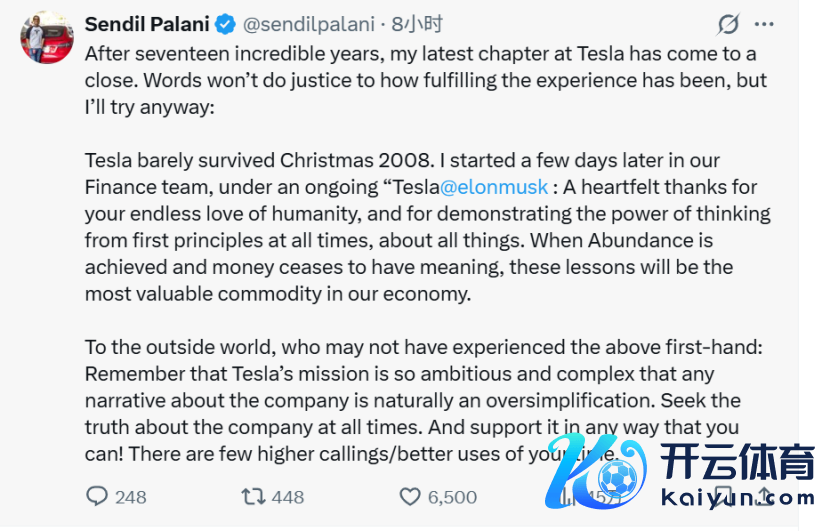Click the reply speech bubble icon
Image resolution: width=830 pixels, height=531 pixels.
click(x=97, y=496)
